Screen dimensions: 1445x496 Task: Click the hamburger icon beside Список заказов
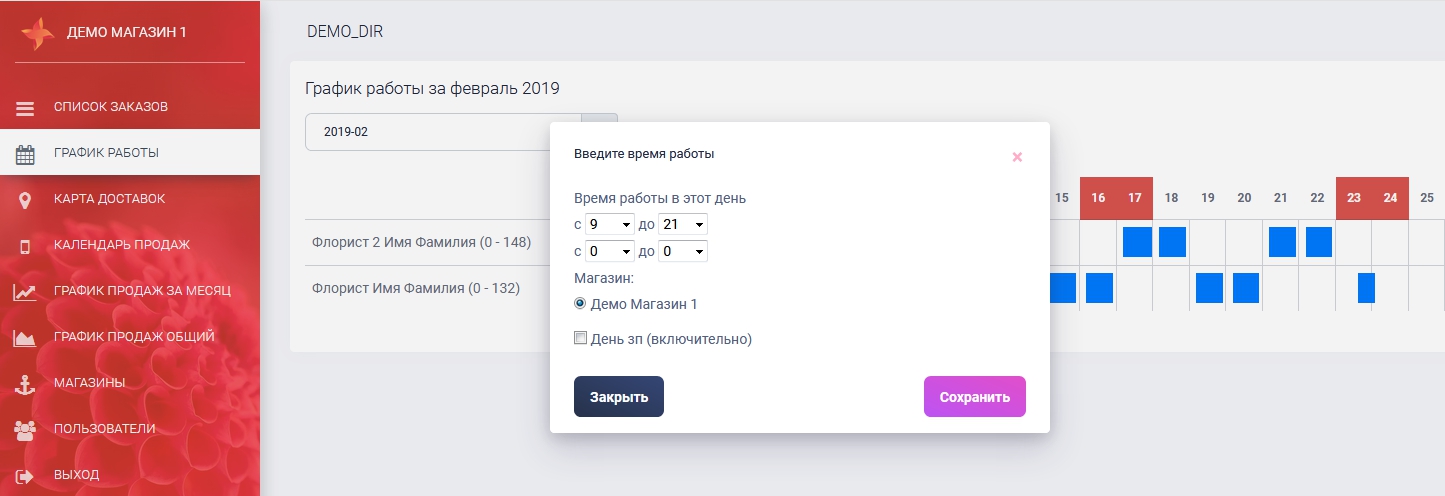pyautogui.click(x=25, y=107)
